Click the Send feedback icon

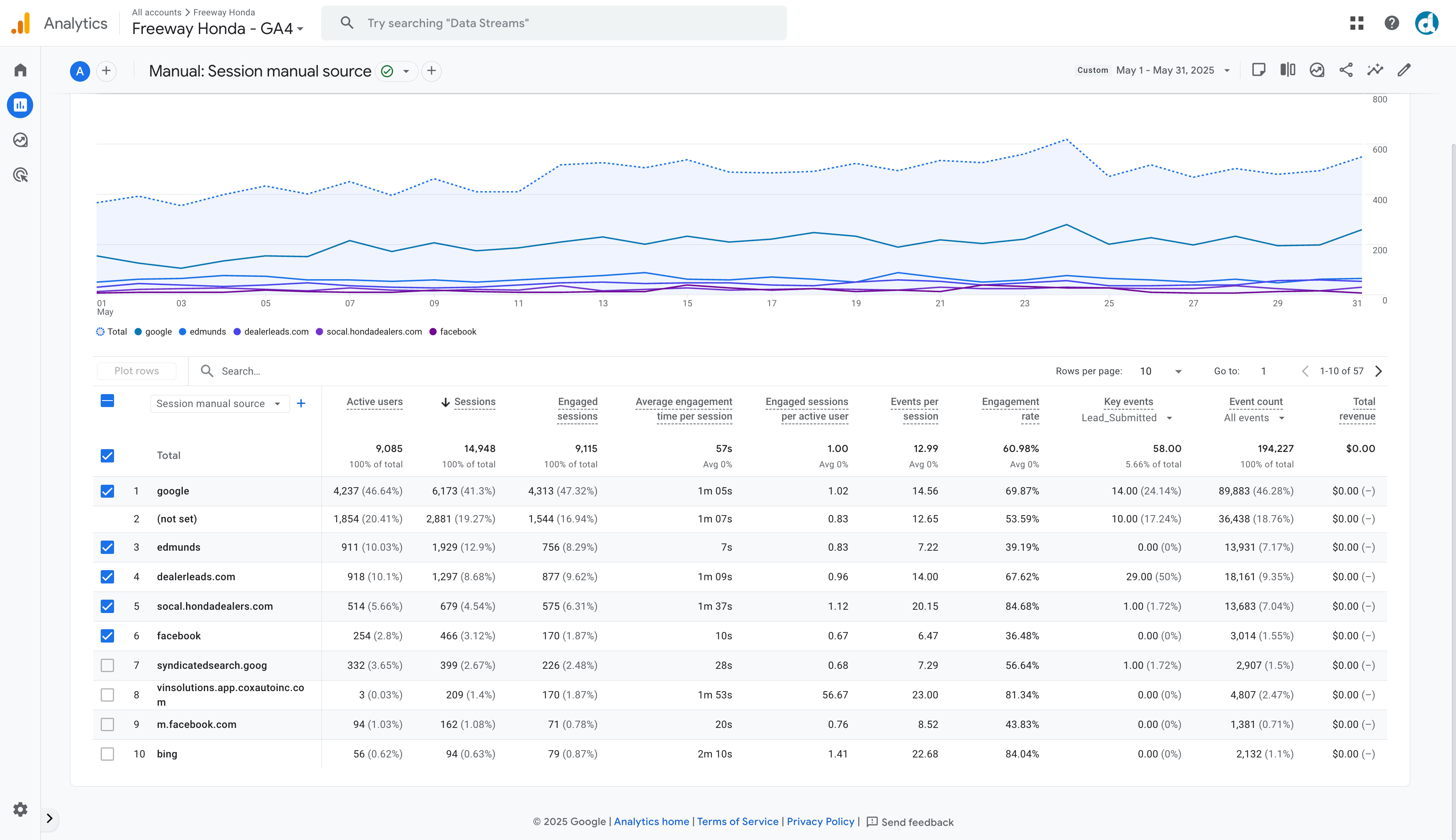[872, 821]
